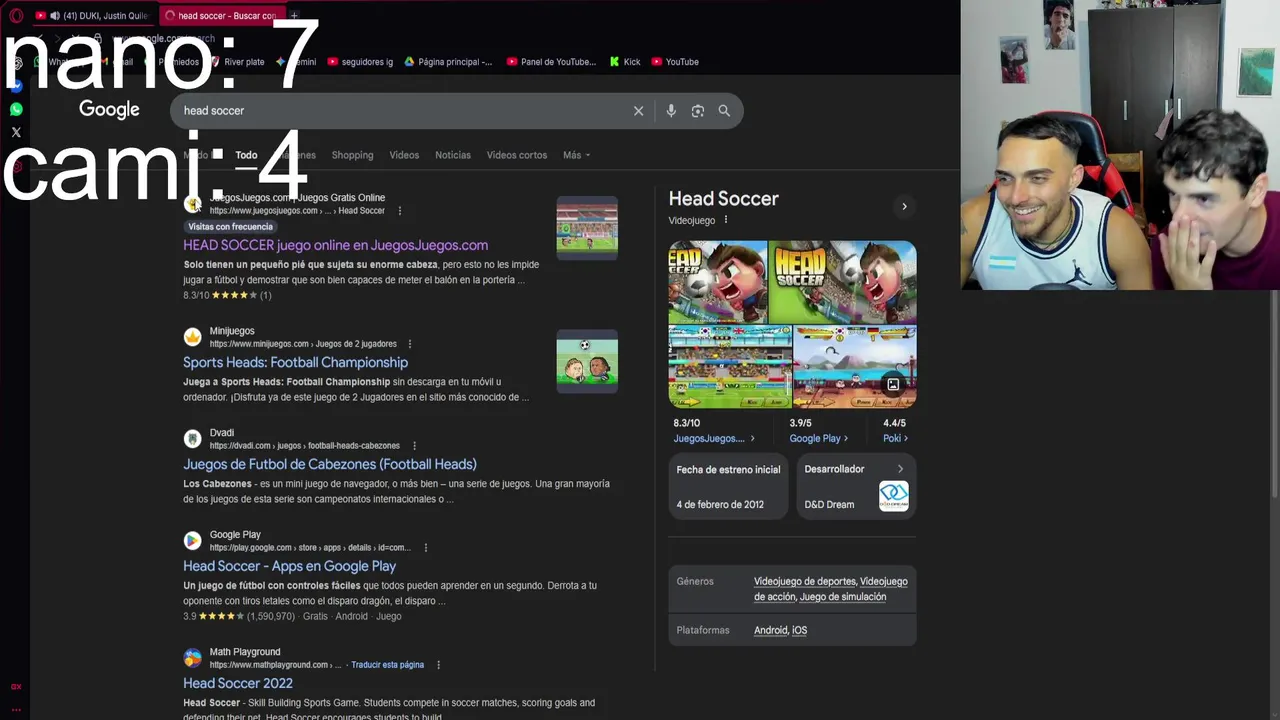Viewport: 1280px width, 720px height.
Task: Click Visitas con frecuencia label
Action: coord(230,227)
